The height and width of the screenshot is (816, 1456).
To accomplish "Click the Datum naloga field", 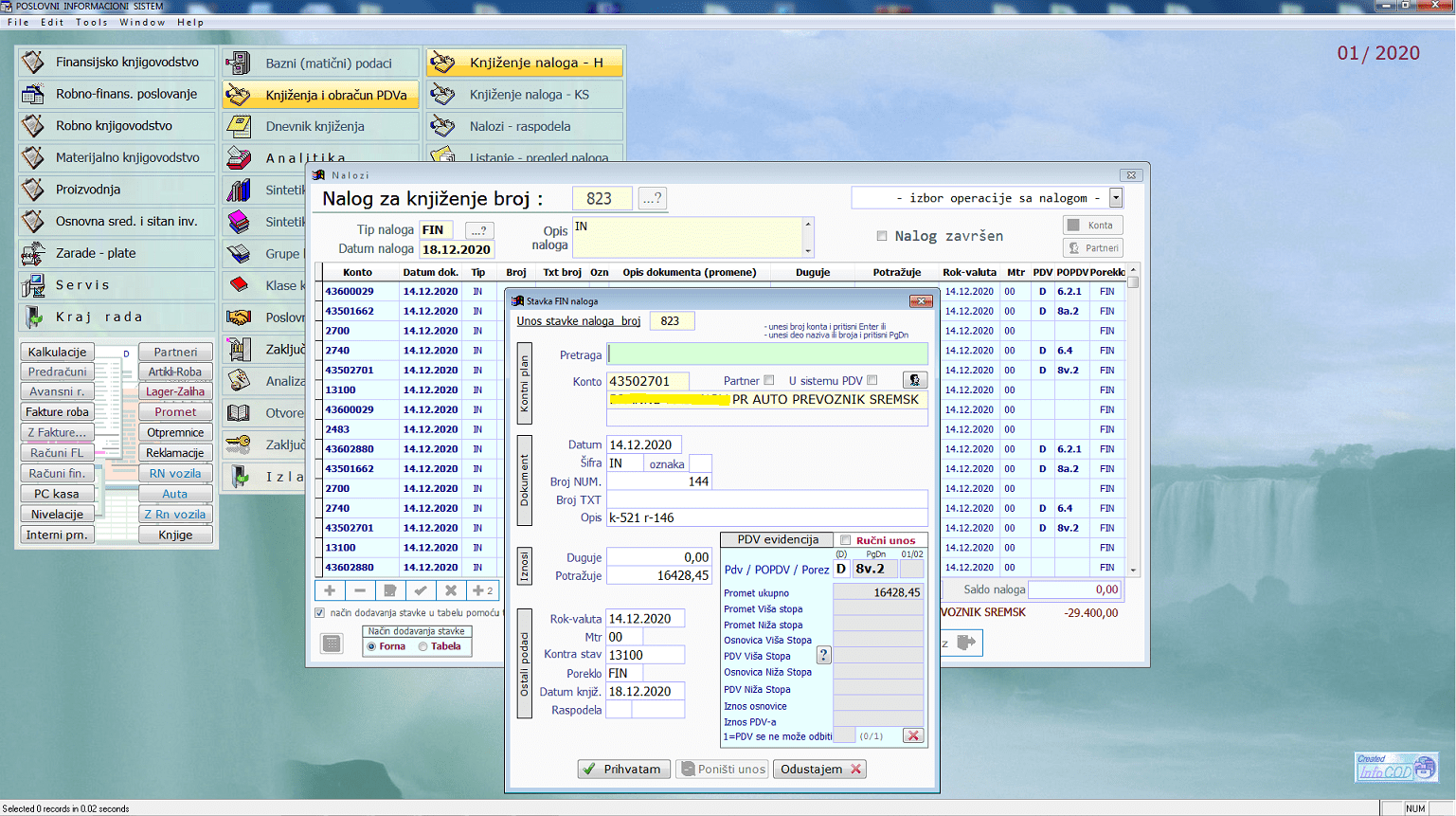I will 457,249.
